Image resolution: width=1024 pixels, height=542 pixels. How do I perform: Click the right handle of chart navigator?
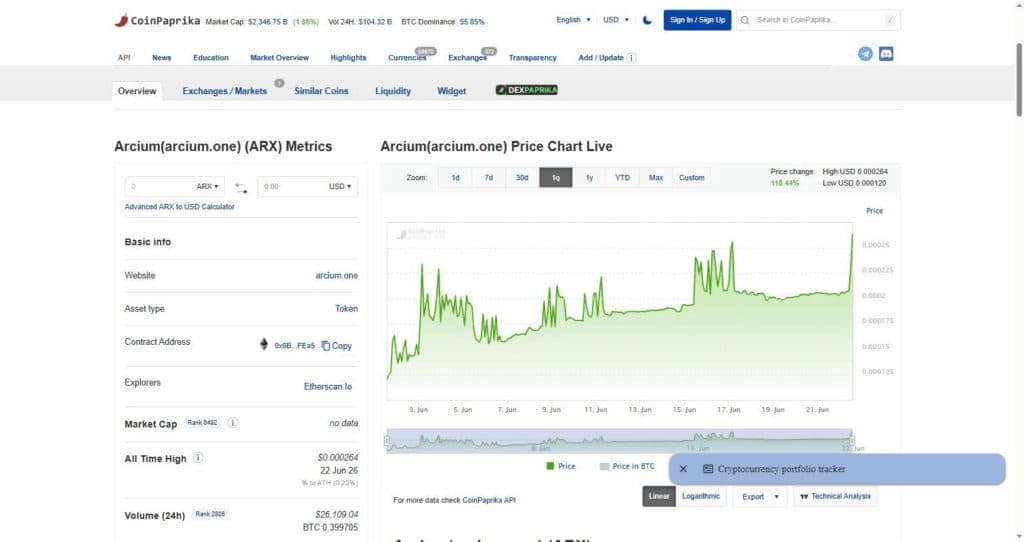pos(852,441)
